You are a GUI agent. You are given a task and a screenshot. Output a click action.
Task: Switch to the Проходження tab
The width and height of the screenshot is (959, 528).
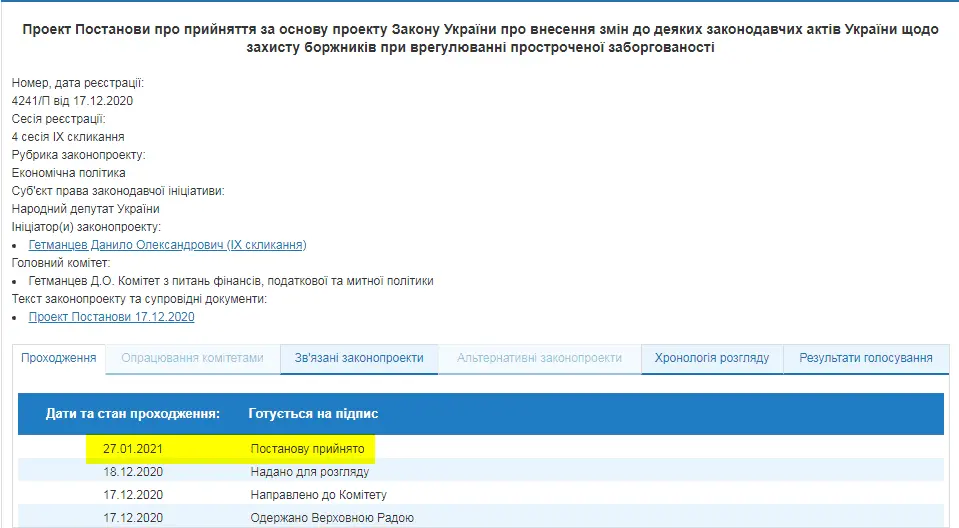pyautogui.click(x=59, y=358)
